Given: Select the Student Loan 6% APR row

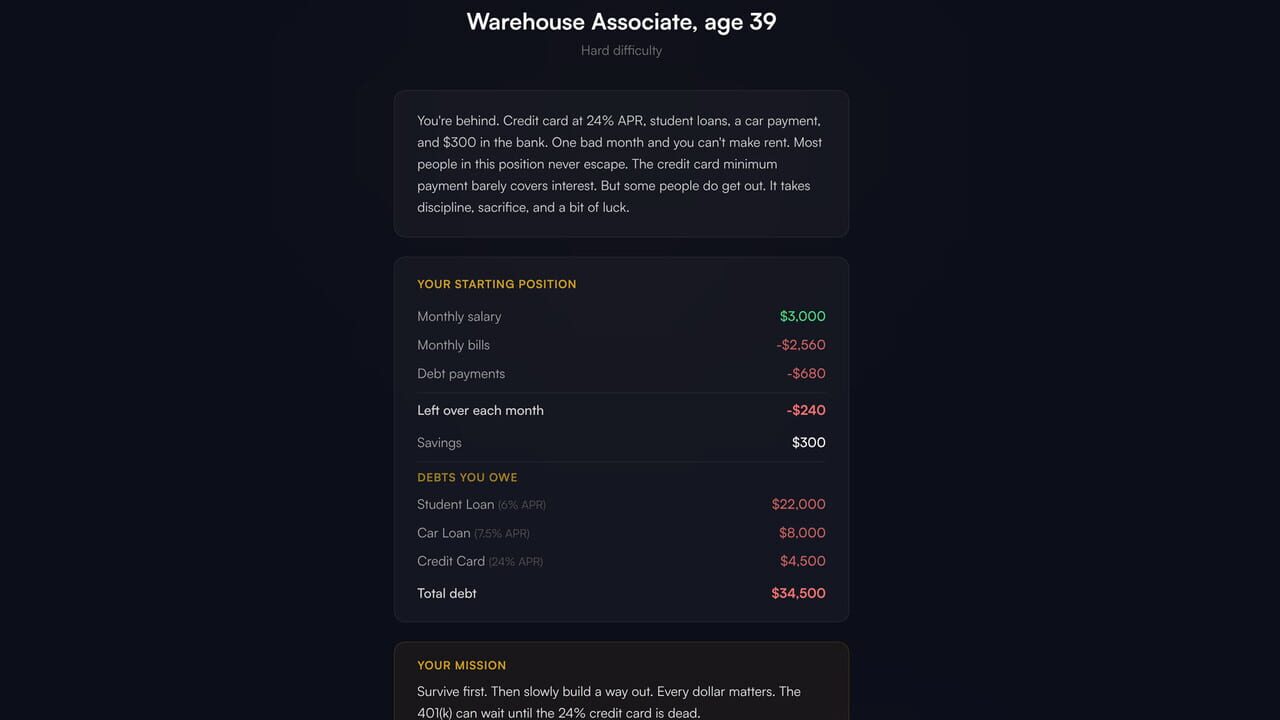Looking at the screenshot, I should coord(621,504).
